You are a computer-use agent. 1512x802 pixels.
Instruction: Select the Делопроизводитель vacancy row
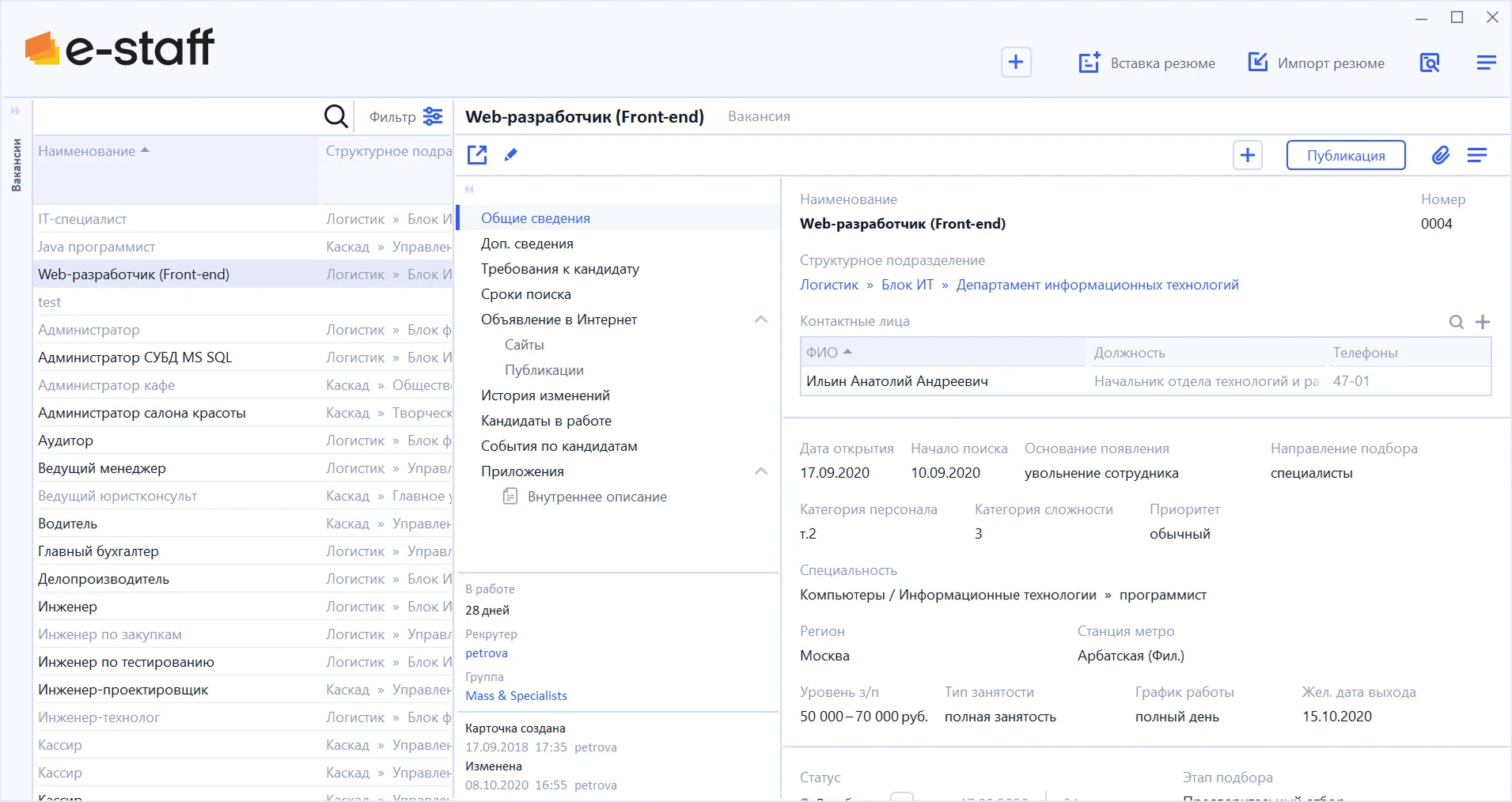click(243, 579)
